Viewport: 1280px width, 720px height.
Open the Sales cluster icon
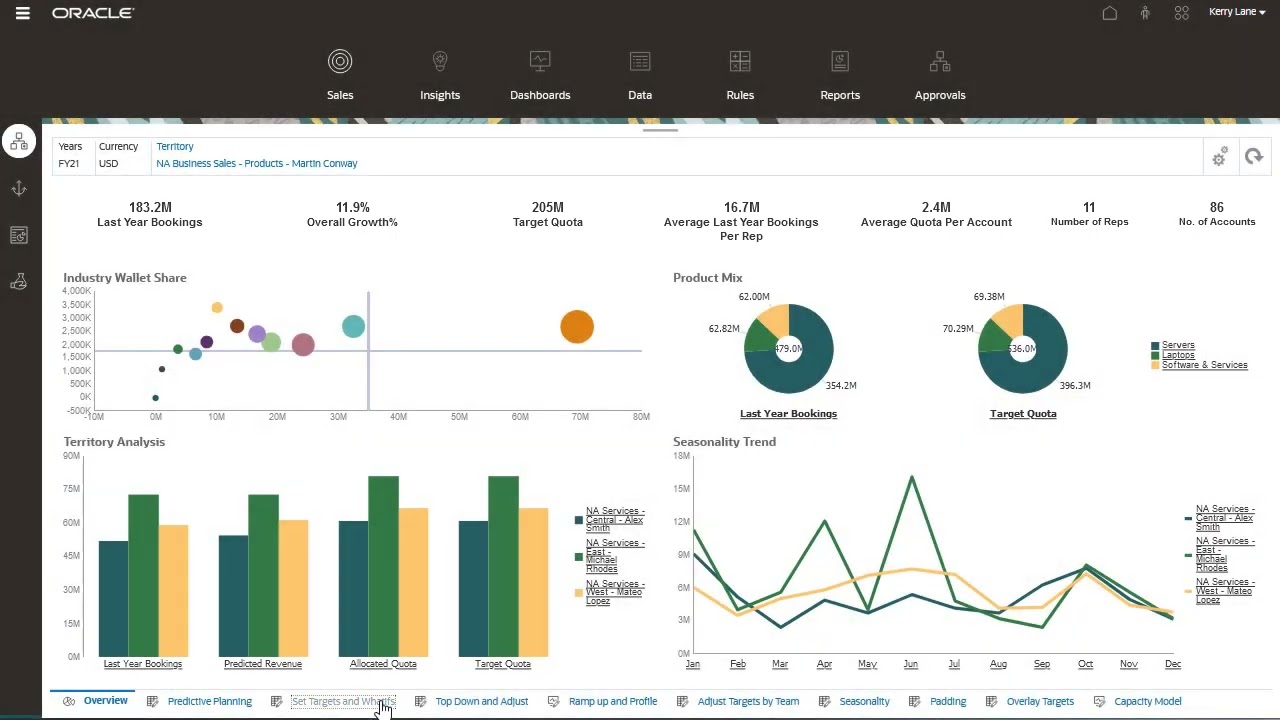click(340, 62)
